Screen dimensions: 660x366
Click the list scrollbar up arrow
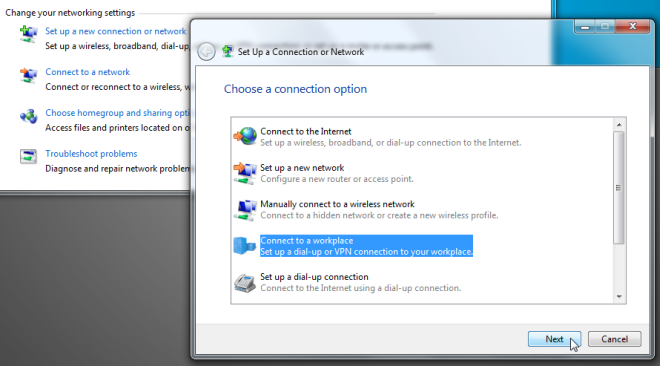(x=619, y=125)
